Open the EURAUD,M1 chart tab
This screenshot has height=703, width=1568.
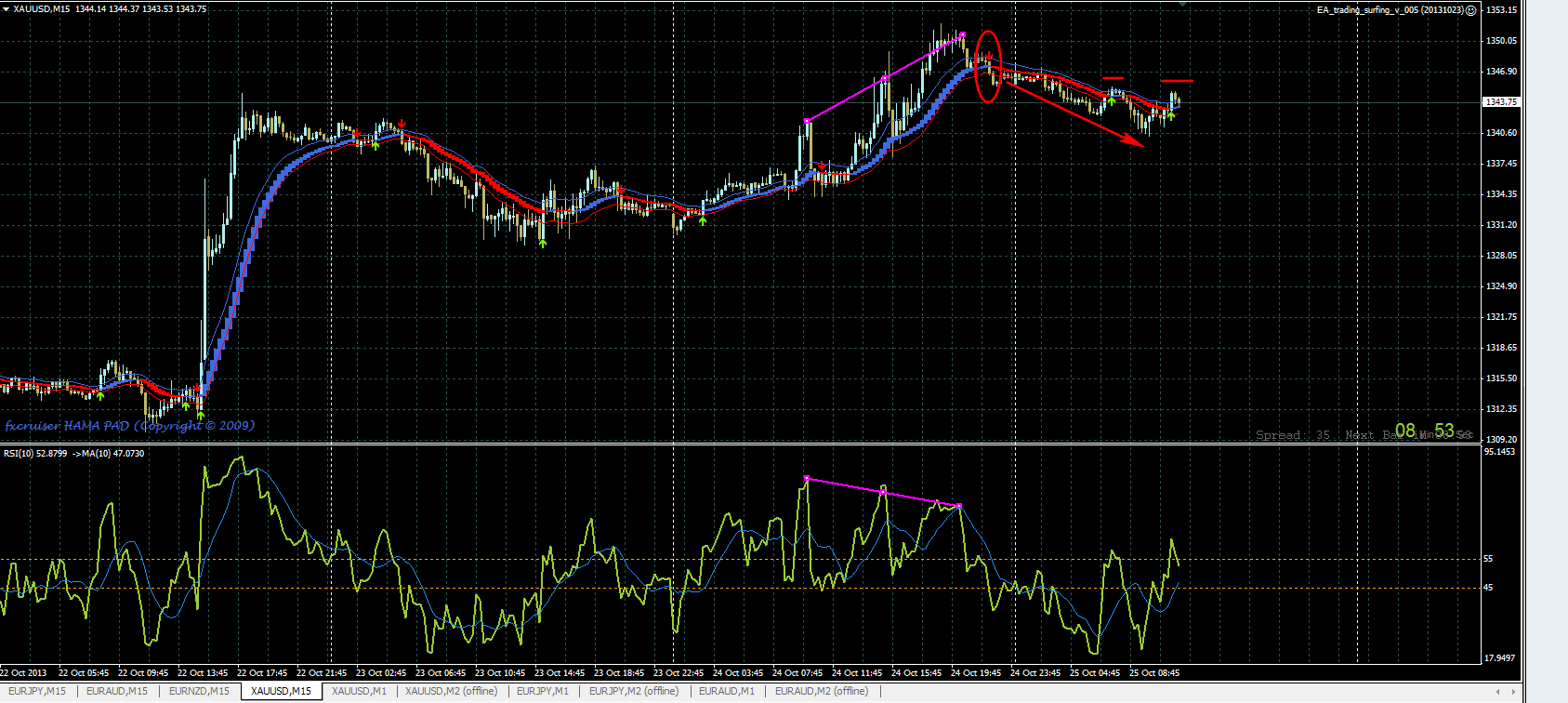(x=727, y=691)
